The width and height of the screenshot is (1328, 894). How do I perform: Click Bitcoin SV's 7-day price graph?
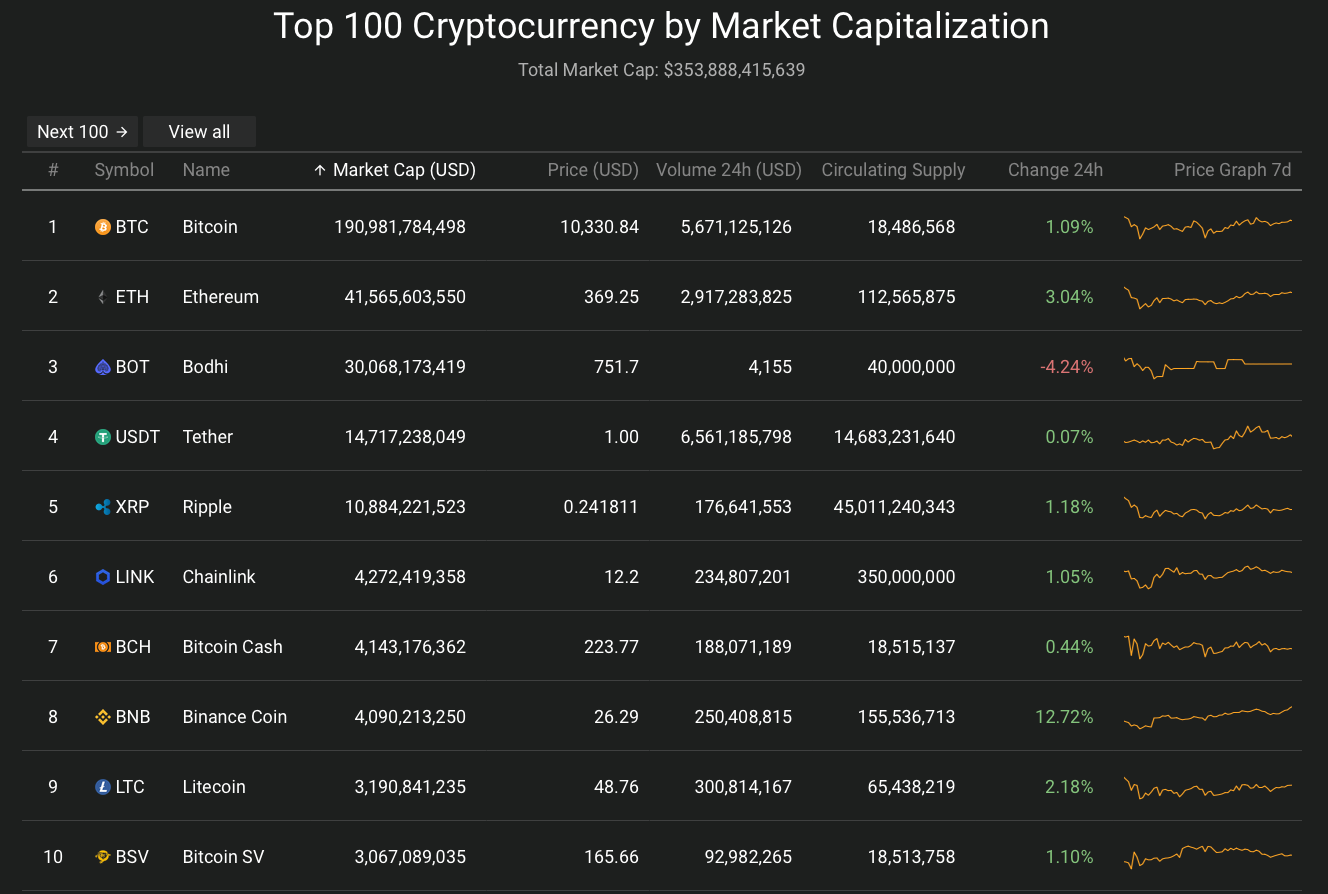click(x=1208, y=857)
